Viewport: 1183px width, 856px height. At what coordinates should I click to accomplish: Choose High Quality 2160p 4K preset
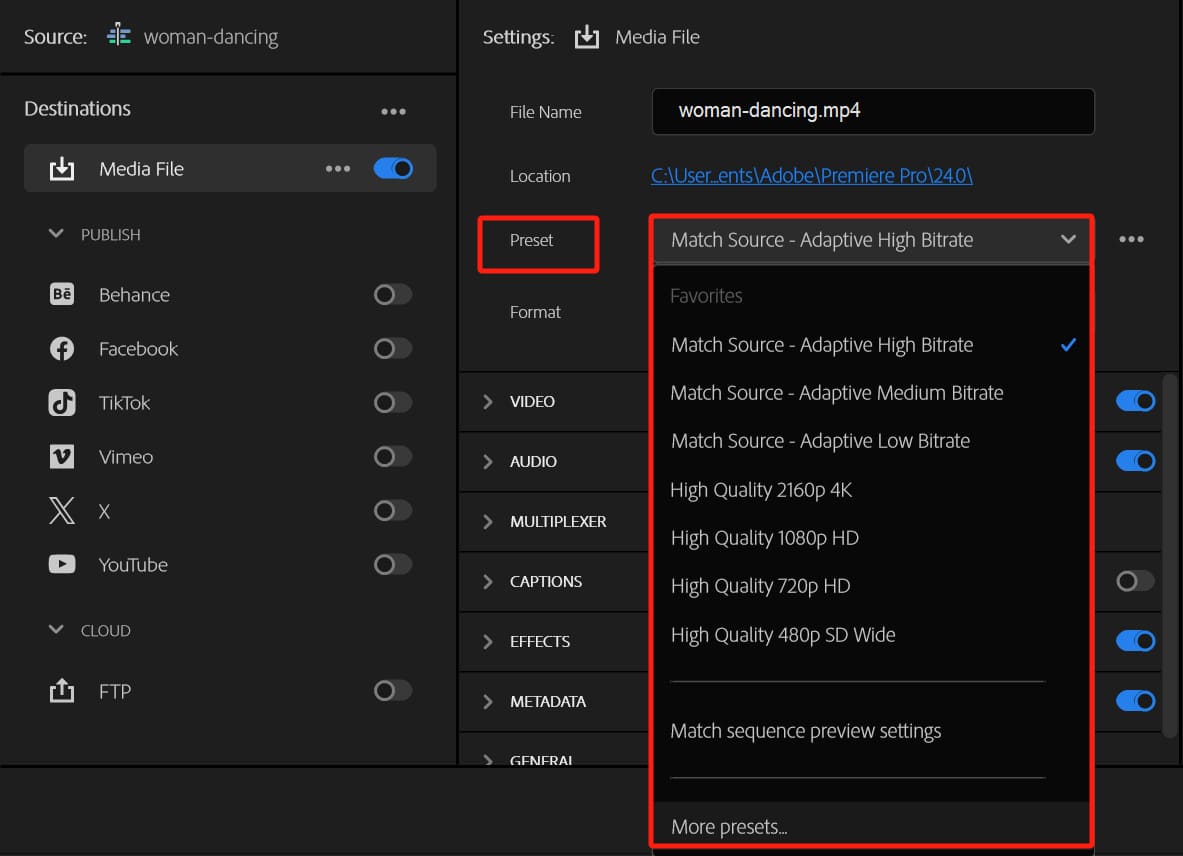click(871, 489)
